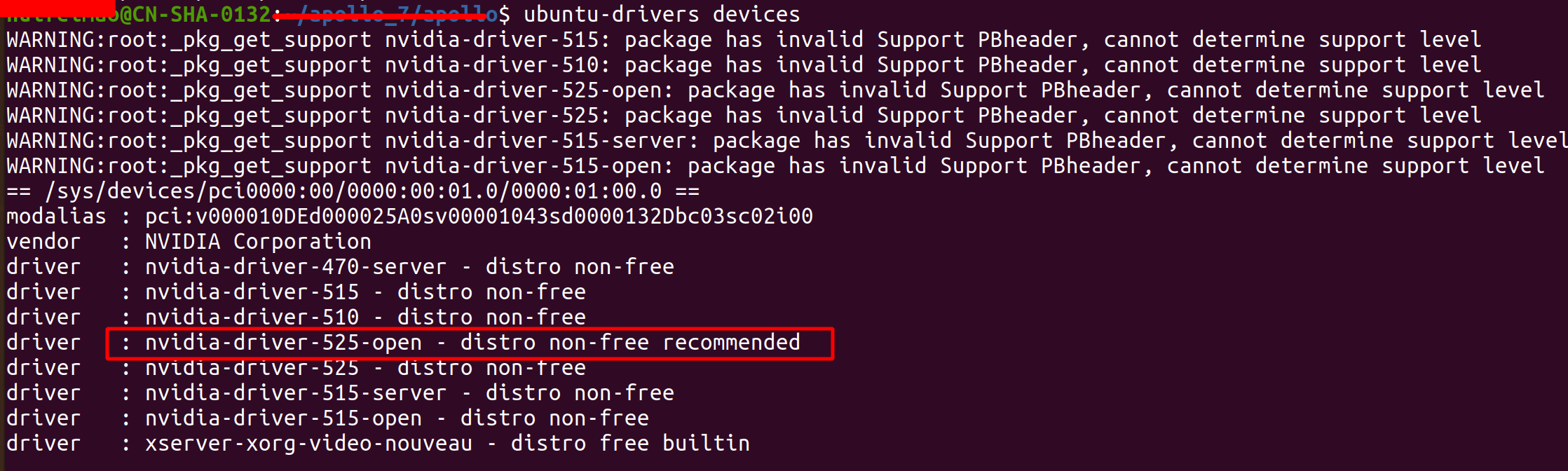Click the first WARNING line for nvidia-driver-515
The height and width of the screenshot is (471, 1568).
[x=744, y=40]
